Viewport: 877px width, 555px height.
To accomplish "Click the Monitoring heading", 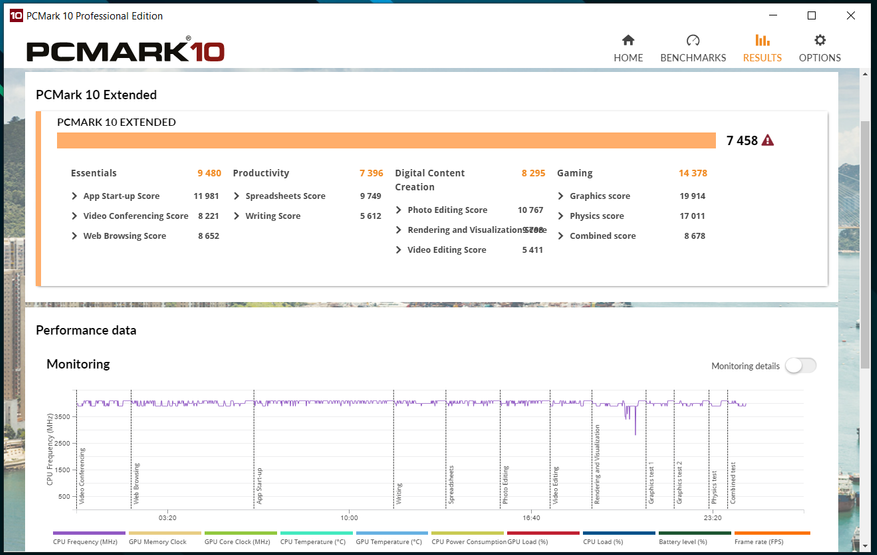I will [x=78, y=364].
